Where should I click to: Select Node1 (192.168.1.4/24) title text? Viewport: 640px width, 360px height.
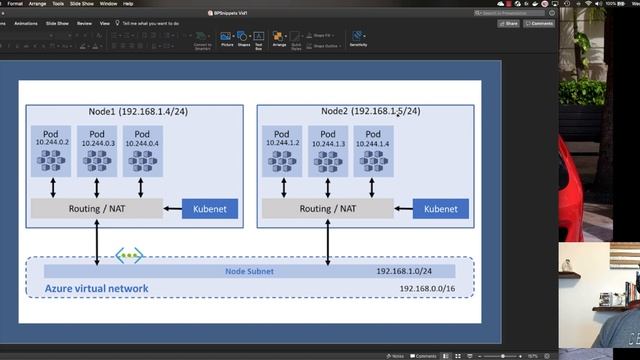point(138,111)
